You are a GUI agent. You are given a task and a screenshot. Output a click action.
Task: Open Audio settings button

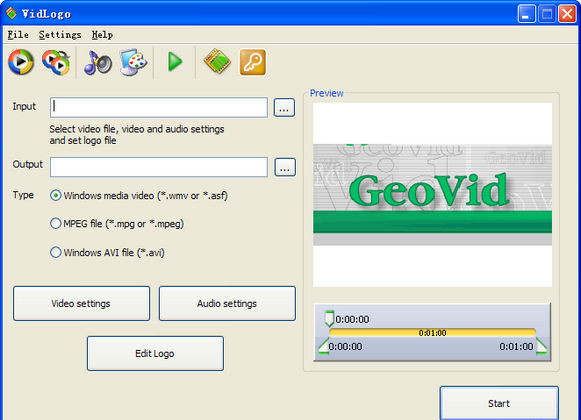pos(227,304)
